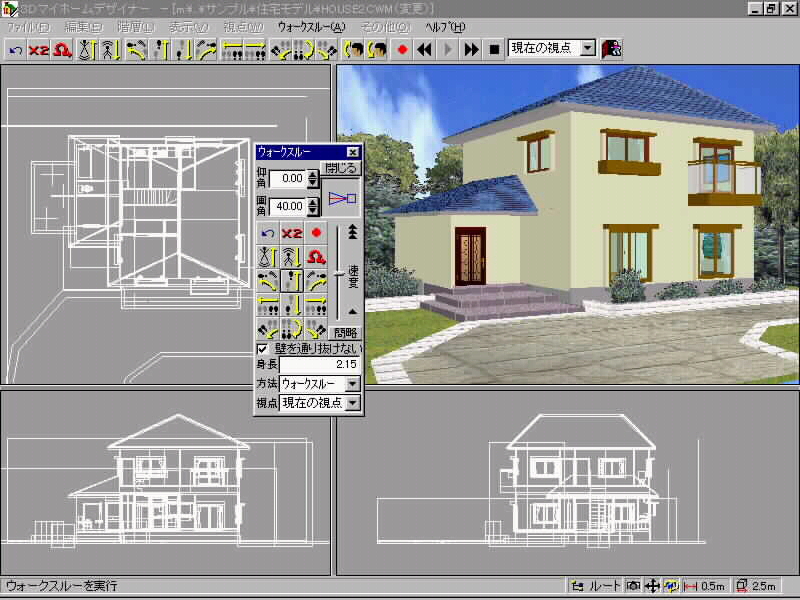800x600 pixels.
Task: Click the red omega icon in walkthrough dialog
Action: pos(316,257)
